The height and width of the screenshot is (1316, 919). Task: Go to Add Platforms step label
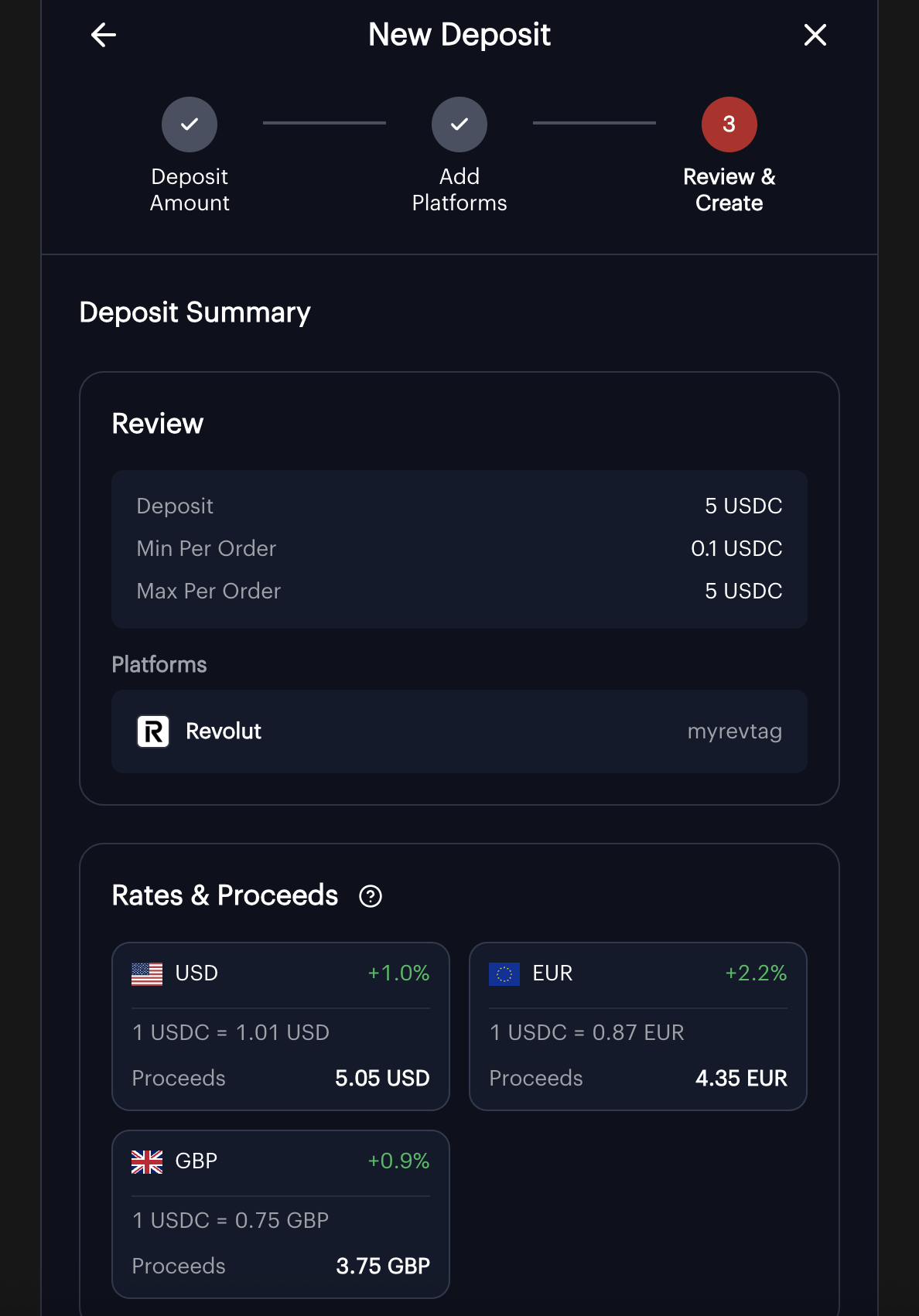coord(459,189)
